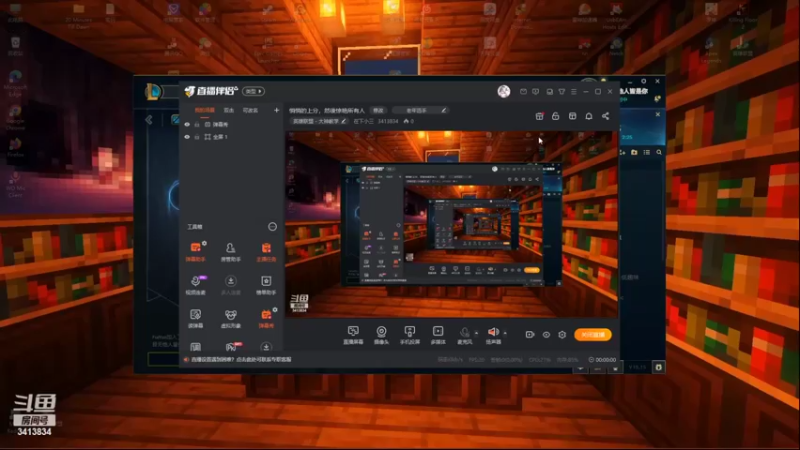This screenshot has width=800, height=450.
Task: Open the dropdown arrow at League client bottom
Action: [580, 368]
